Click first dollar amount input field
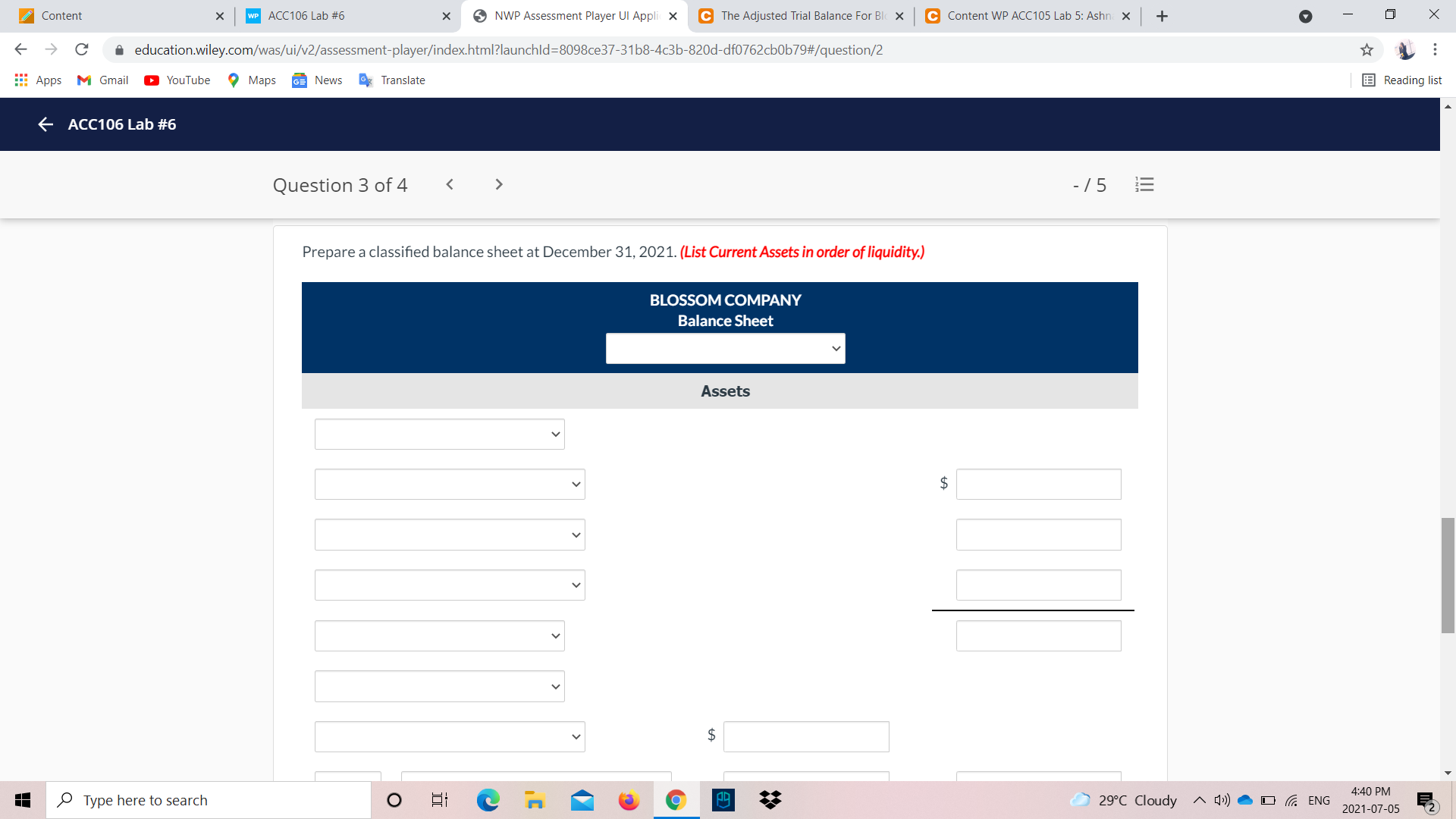The image size is (1456, 819). coord(1038,485)
